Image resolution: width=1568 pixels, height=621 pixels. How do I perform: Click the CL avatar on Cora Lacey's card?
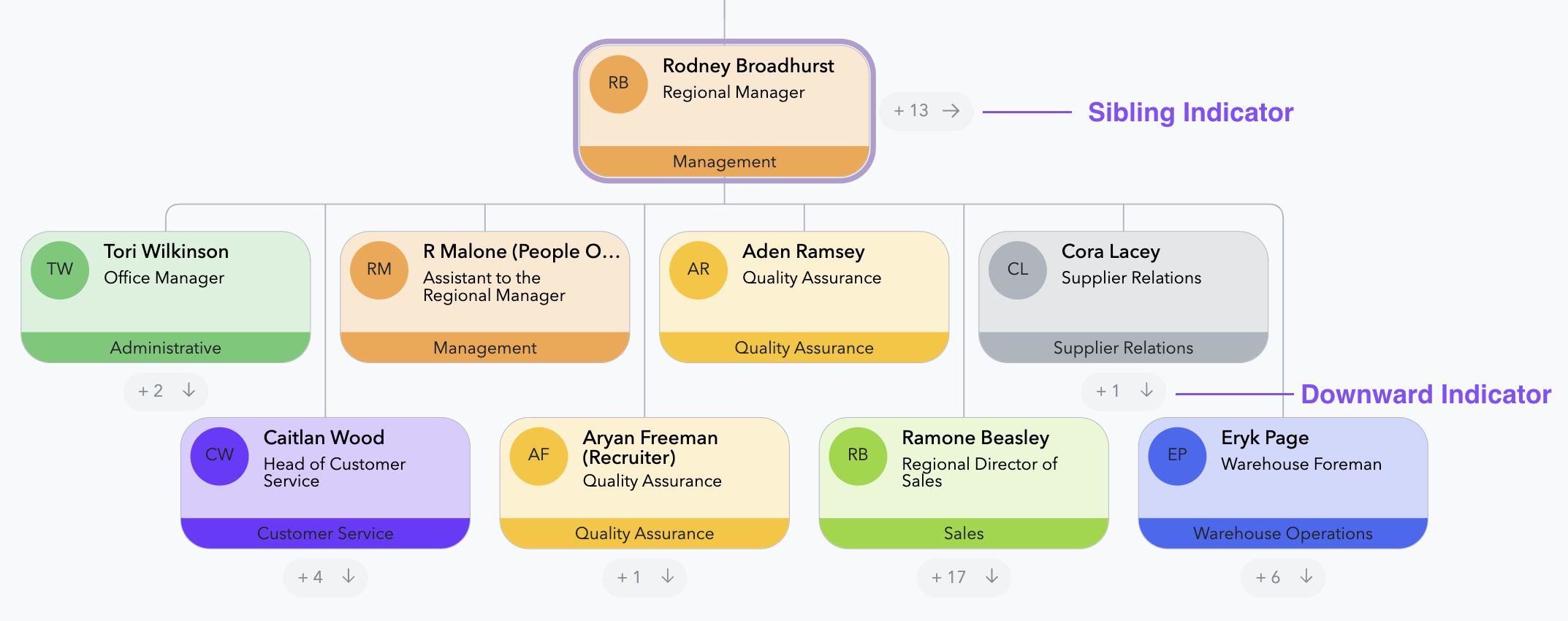[x=1016, y=269]
